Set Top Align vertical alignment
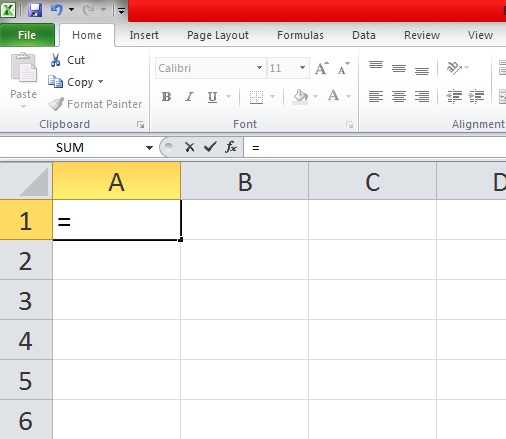The width and height of the screenshot is (506, 439). [x=376, y=65]
